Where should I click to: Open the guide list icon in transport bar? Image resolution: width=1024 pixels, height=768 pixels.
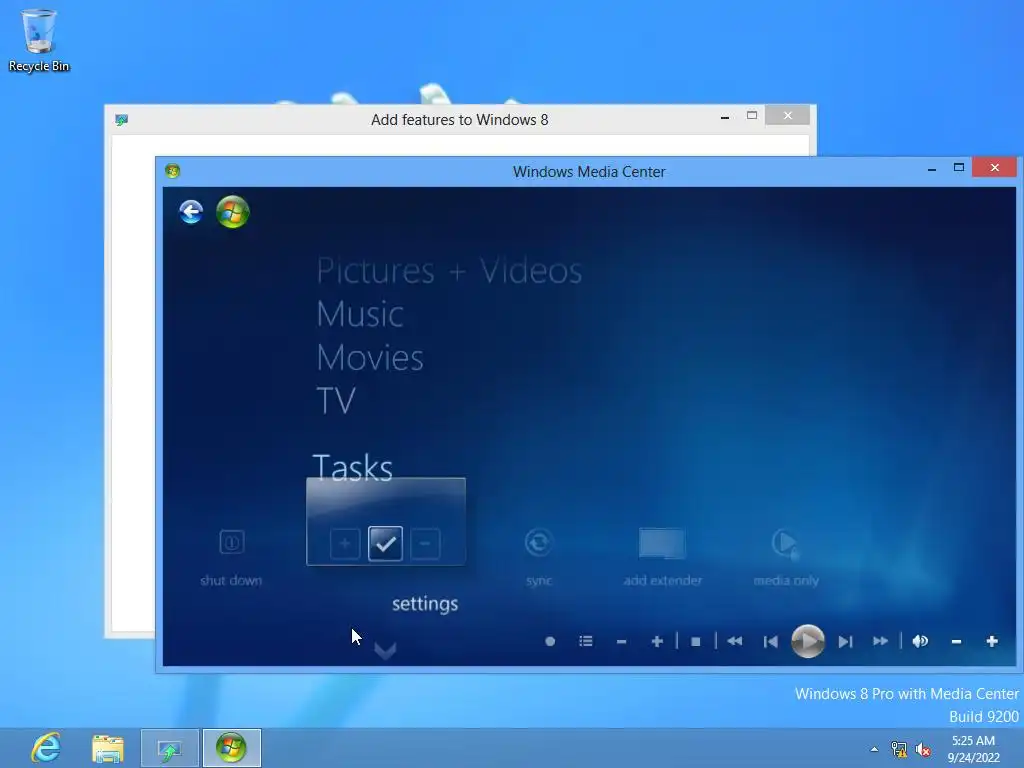pyautogui.click(x=586, y=641)
